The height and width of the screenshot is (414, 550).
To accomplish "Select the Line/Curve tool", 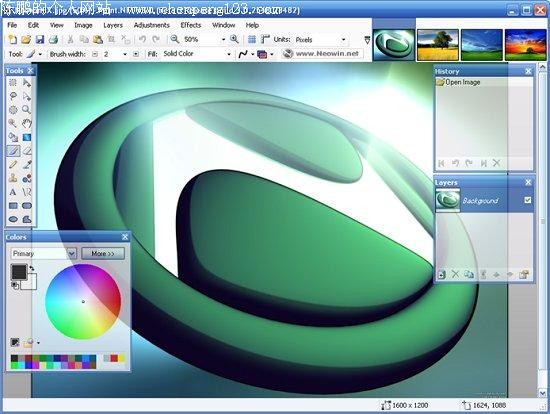I will click(27, 192).
